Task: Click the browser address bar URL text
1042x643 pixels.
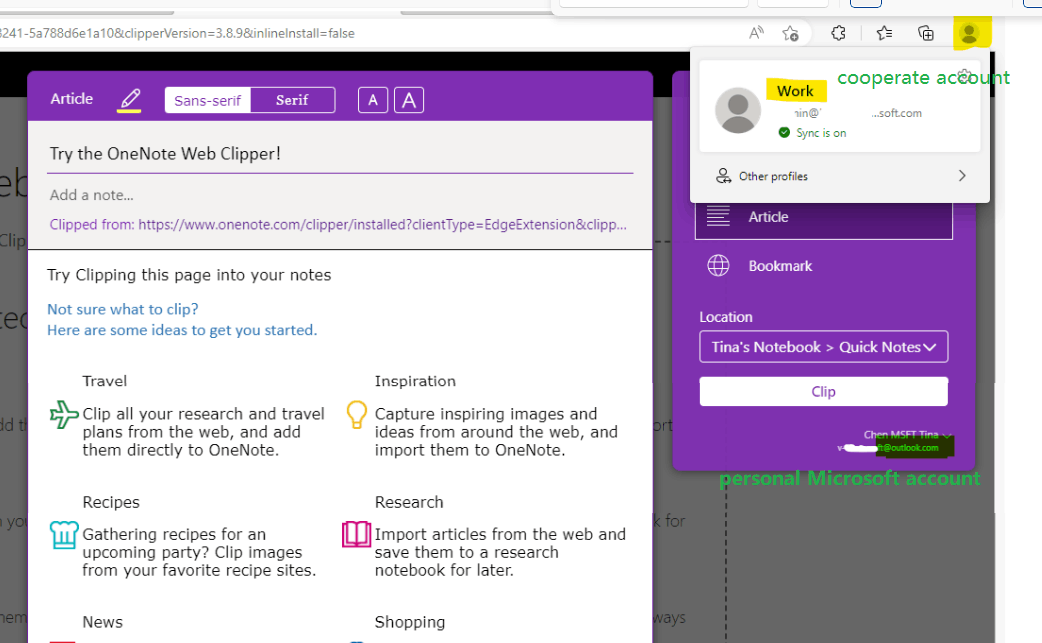Action: [177, 33]
